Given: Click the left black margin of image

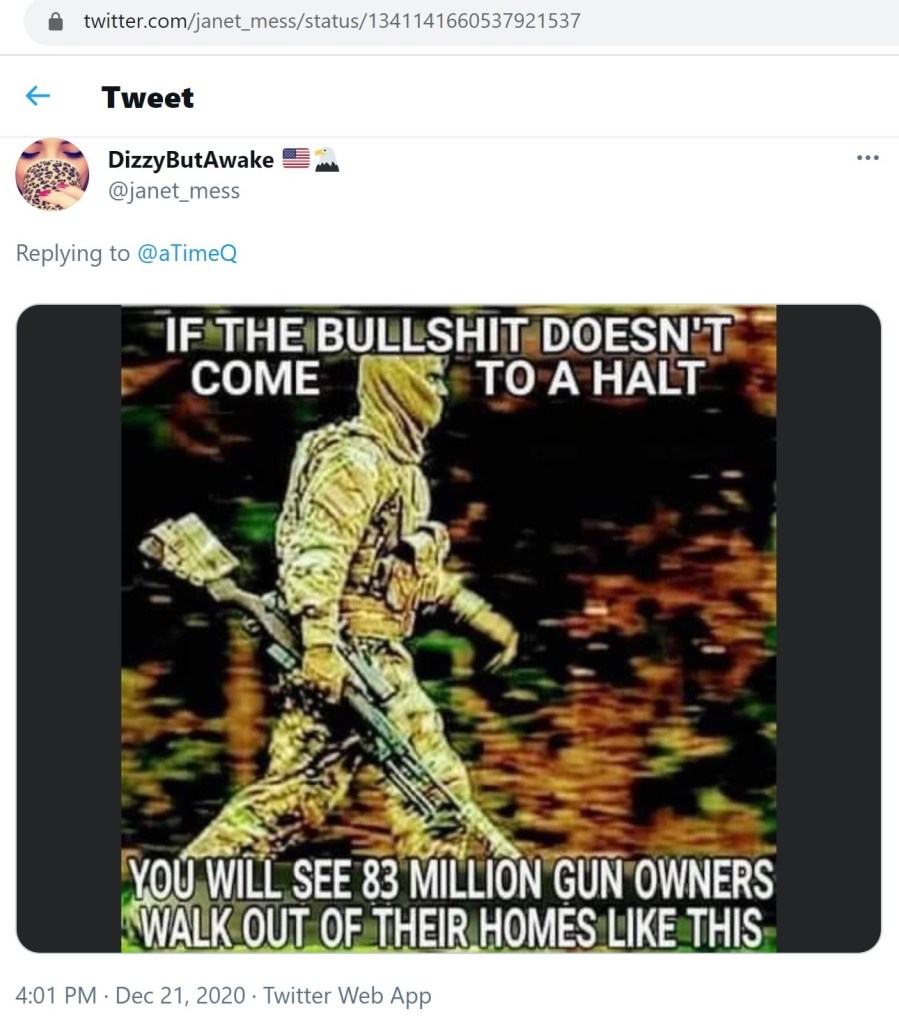Looking at the screenshot, I should click(x=69, y=628).
